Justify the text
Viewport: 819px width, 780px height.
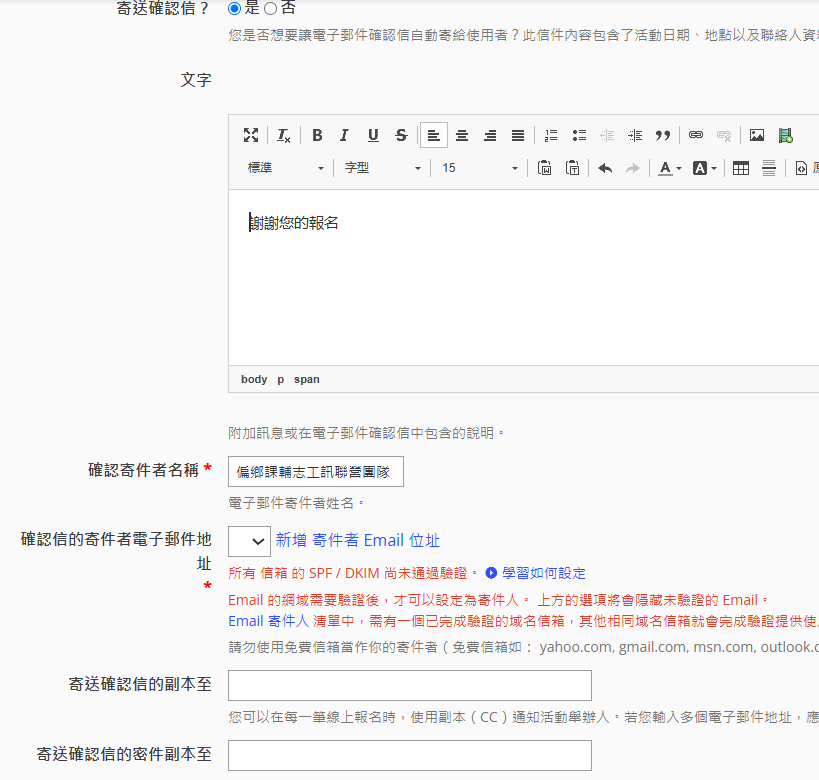click(518, 135)
